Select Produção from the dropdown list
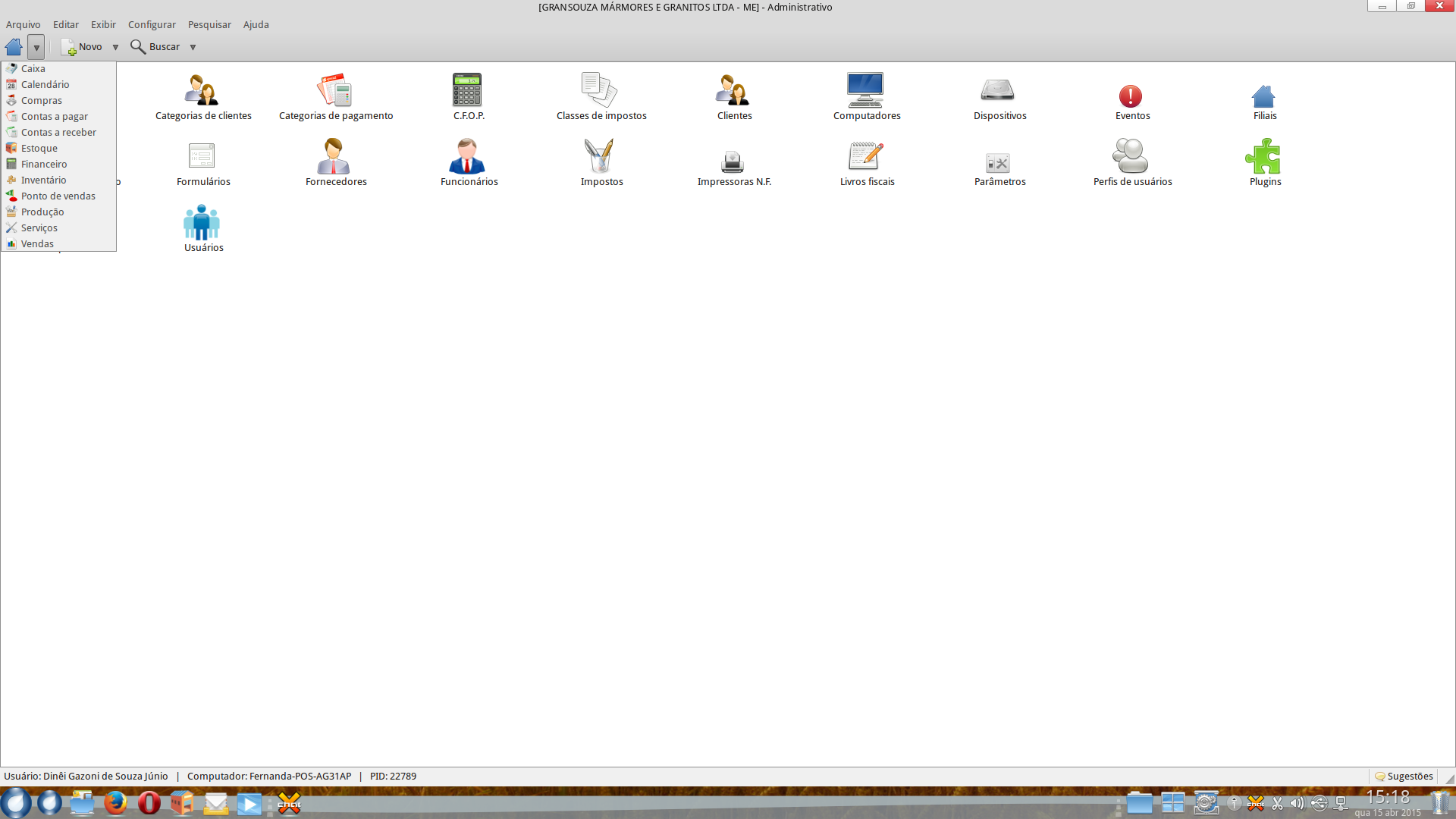The height and width of the screenshot is (819, 1456). point(58,212)
